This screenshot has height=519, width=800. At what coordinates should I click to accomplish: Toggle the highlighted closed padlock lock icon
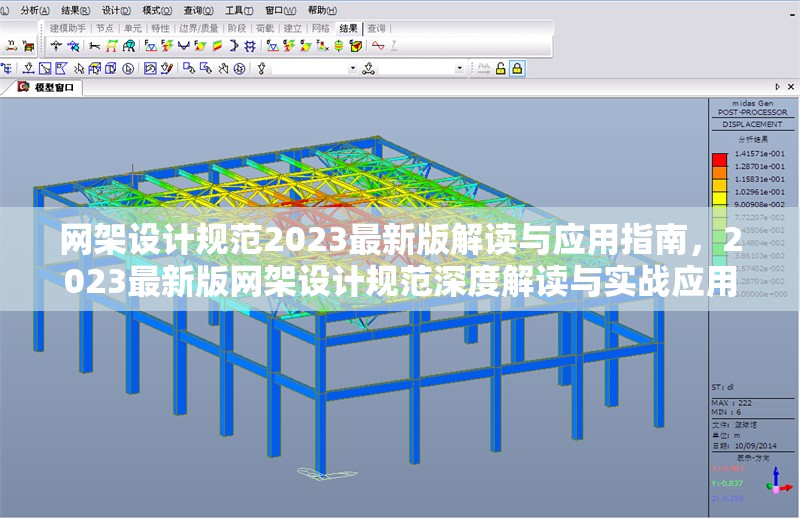517,68
